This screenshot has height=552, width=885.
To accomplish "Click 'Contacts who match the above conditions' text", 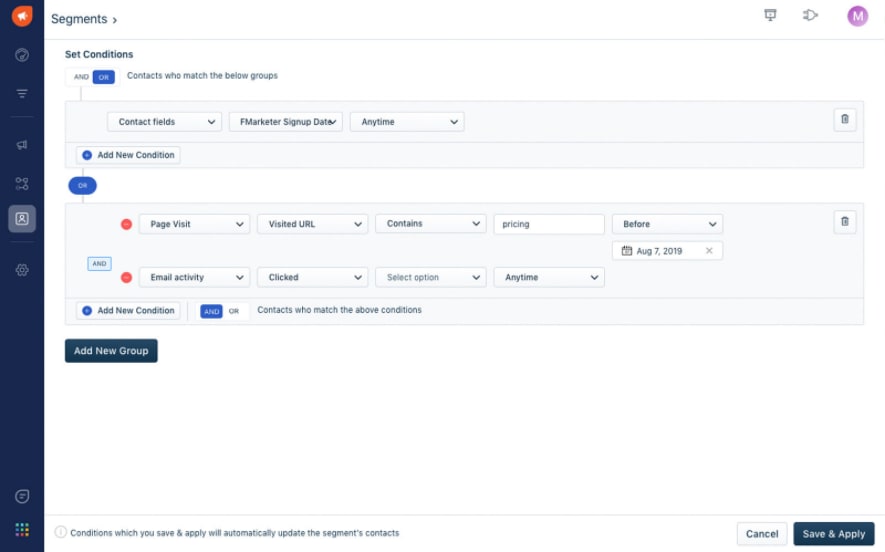I will pyautogui.click(x=339, y=310).
